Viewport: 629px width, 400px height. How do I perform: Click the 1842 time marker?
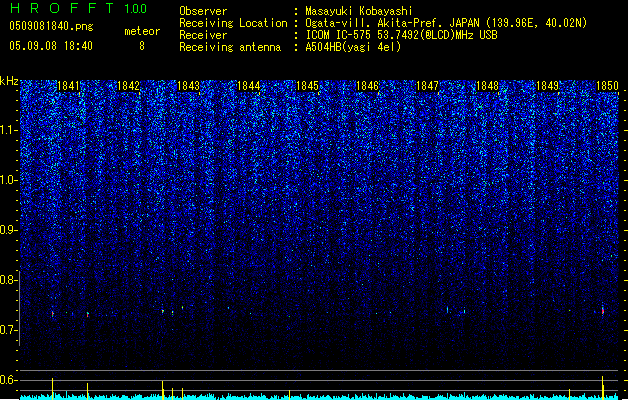point(128,86)
